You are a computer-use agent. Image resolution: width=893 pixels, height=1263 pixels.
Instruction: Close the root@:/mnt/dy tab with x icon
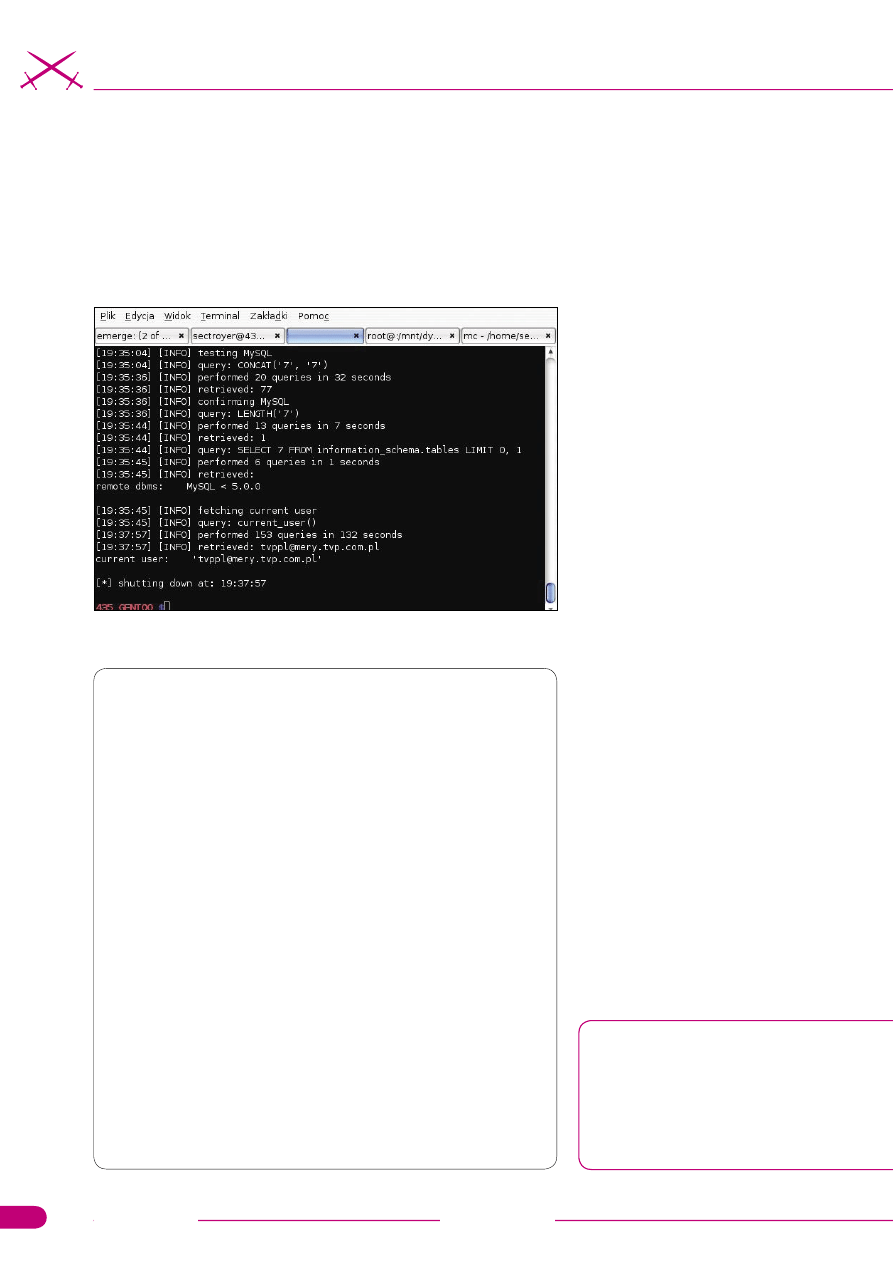(x=452, y=337)
